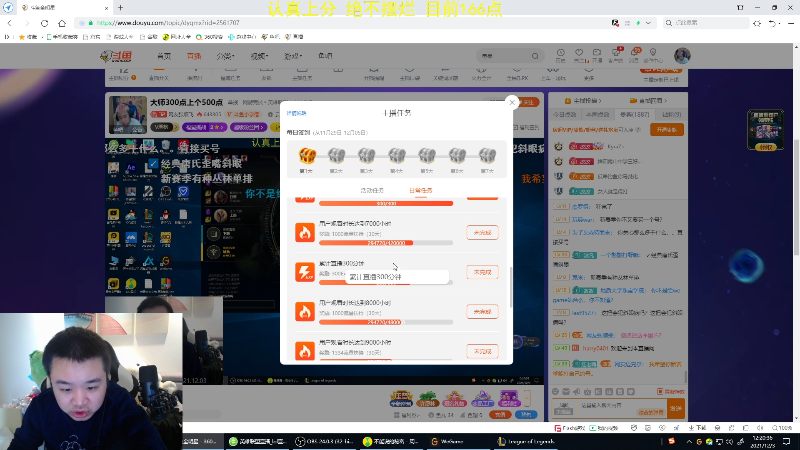This screenshot has width=800, height=450.
Task: Send the 庄园 crown gift from the gift bar
Action: pos(401,398)
